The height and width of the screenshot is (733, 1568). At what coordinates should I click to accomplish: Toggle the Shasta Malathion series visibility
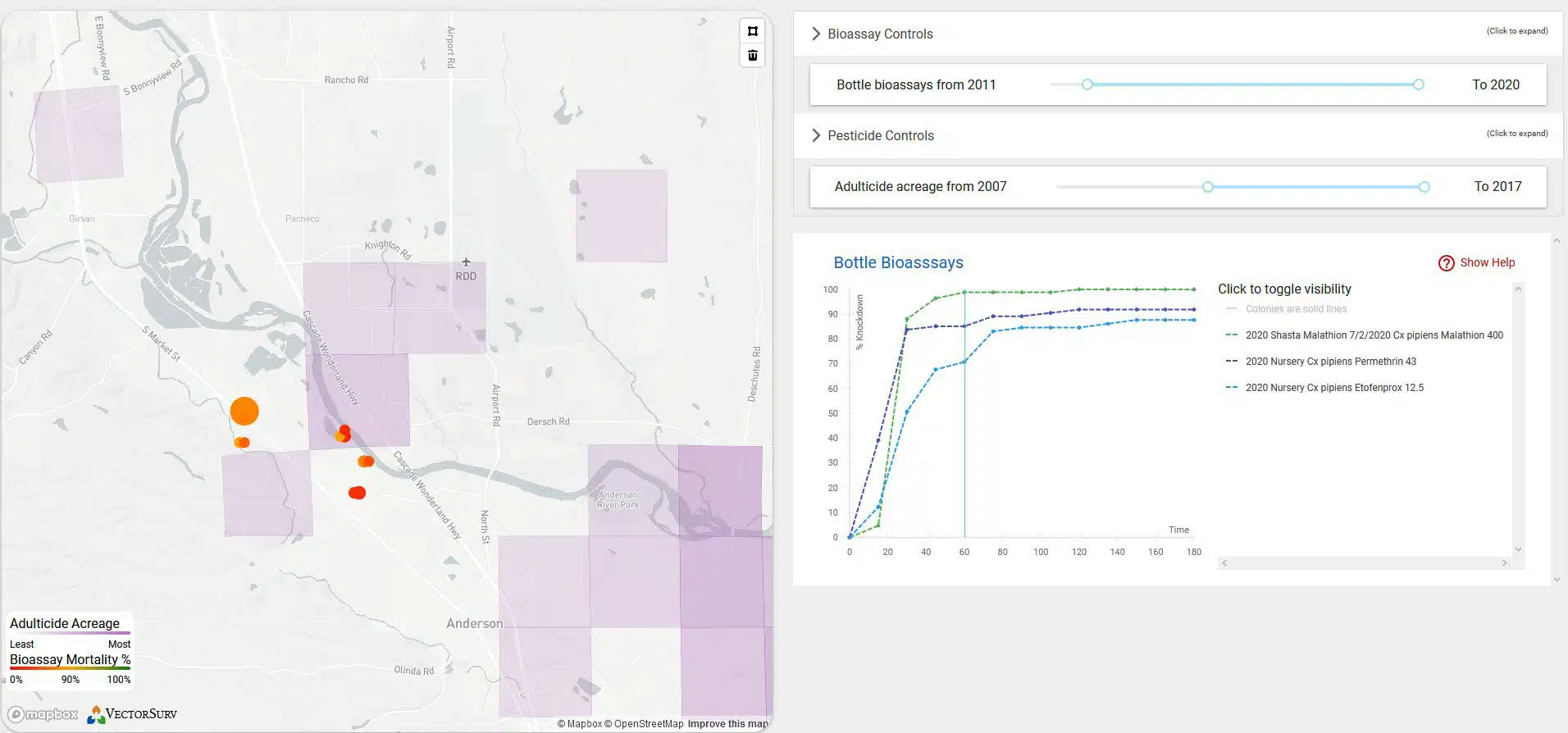point(1365,335)
